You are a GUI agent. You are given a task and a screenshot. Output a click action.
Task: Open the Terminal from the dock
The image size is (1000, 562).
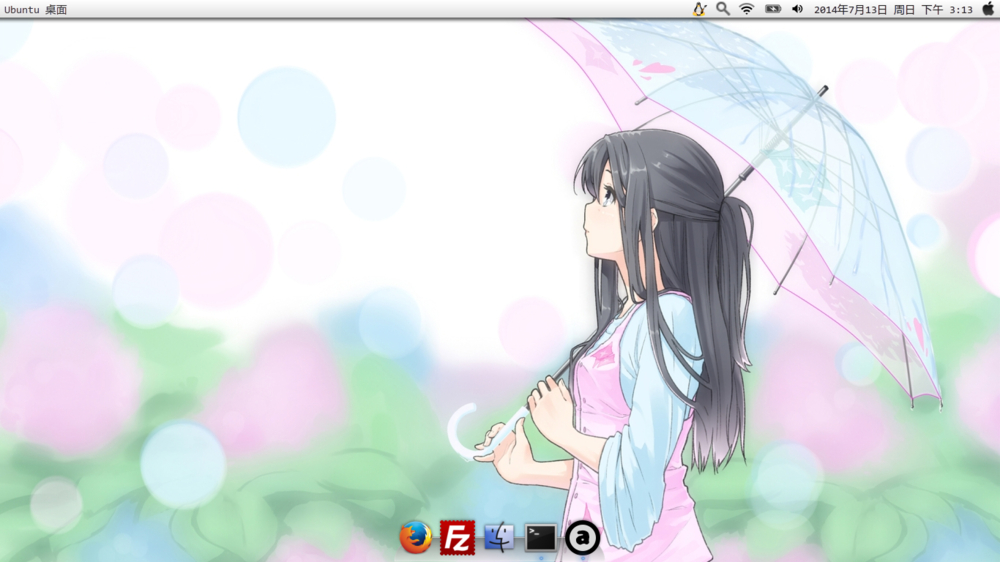(540, 538)
